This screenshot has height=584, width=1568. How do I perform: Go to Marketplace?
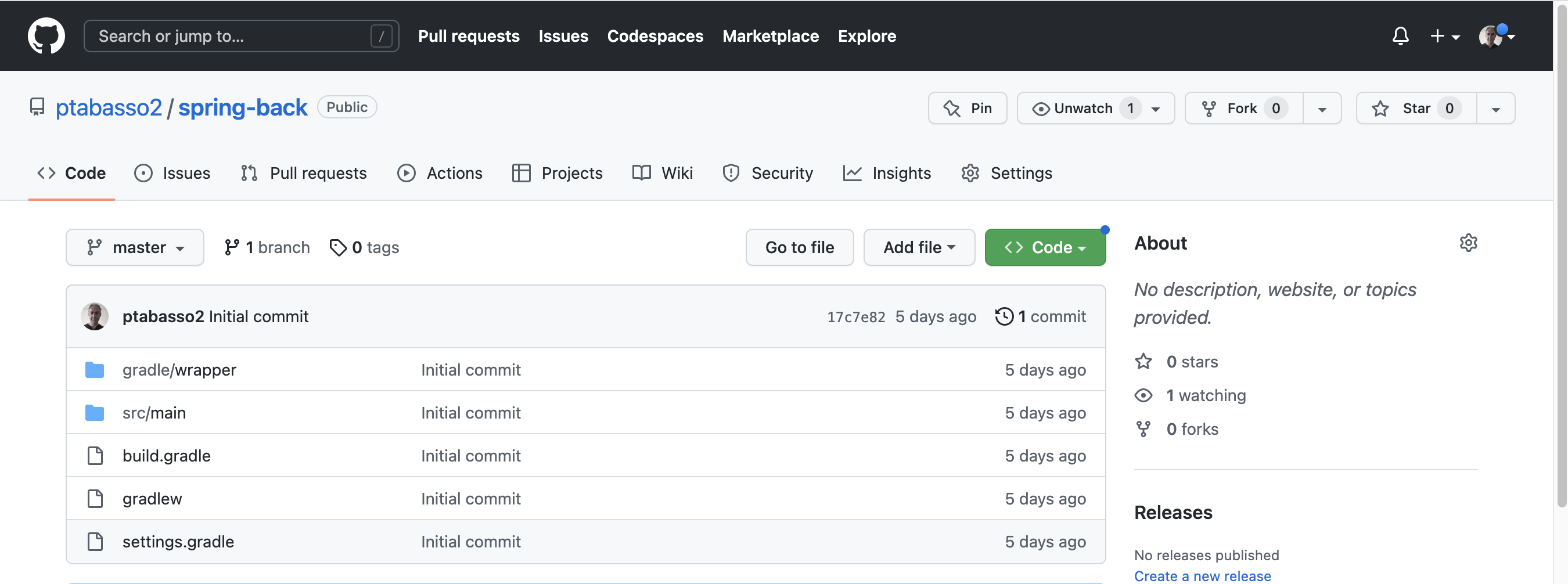coord(770,36)
